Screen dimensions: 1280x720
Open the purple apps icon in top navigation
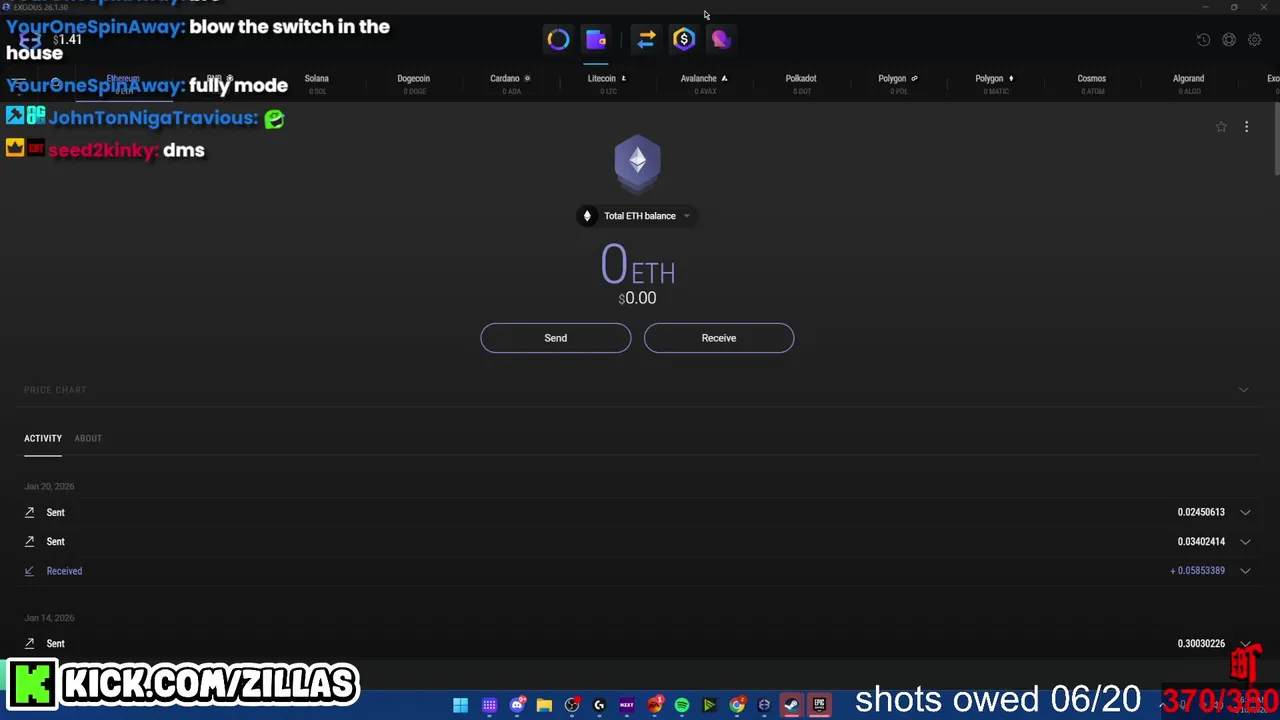point(721,39)
